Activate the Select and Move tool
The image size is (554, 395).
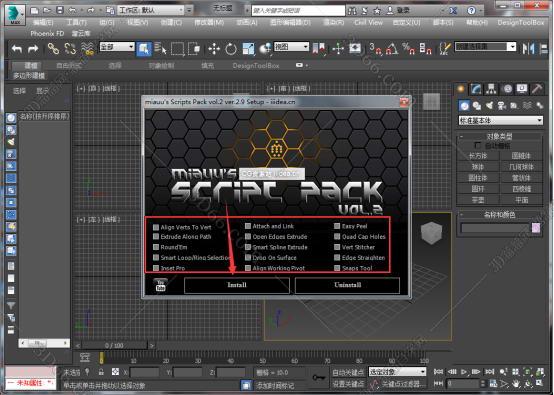coord(214,48)
